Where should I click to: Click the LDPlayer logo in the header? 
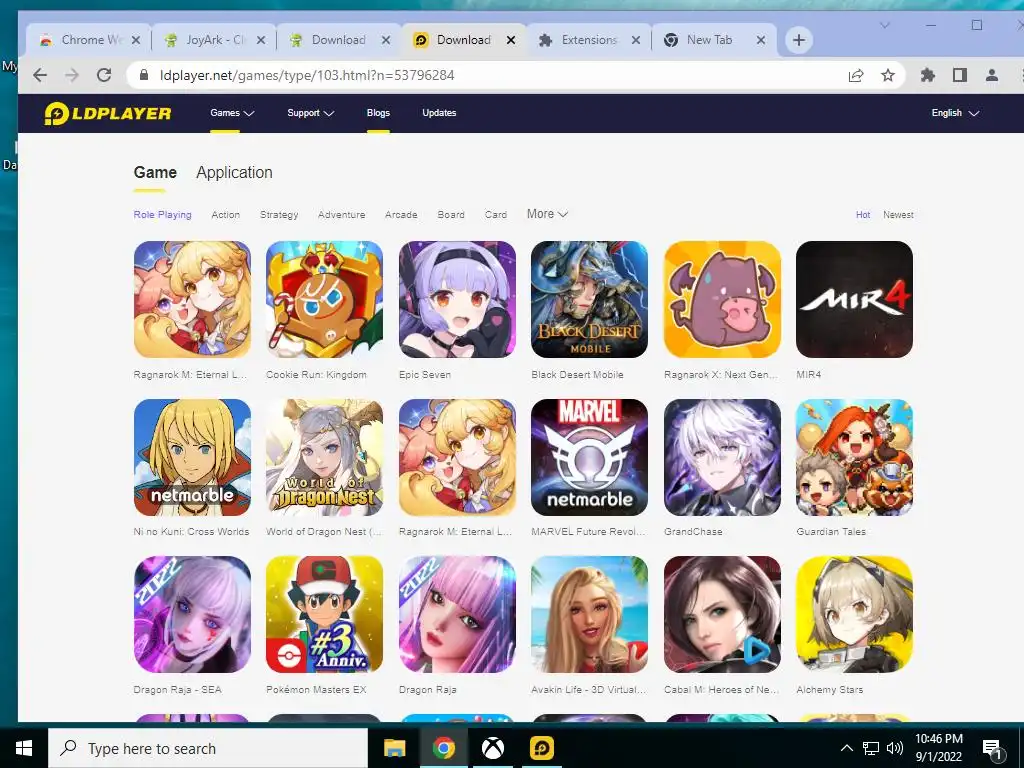click(x=108, y=113)
